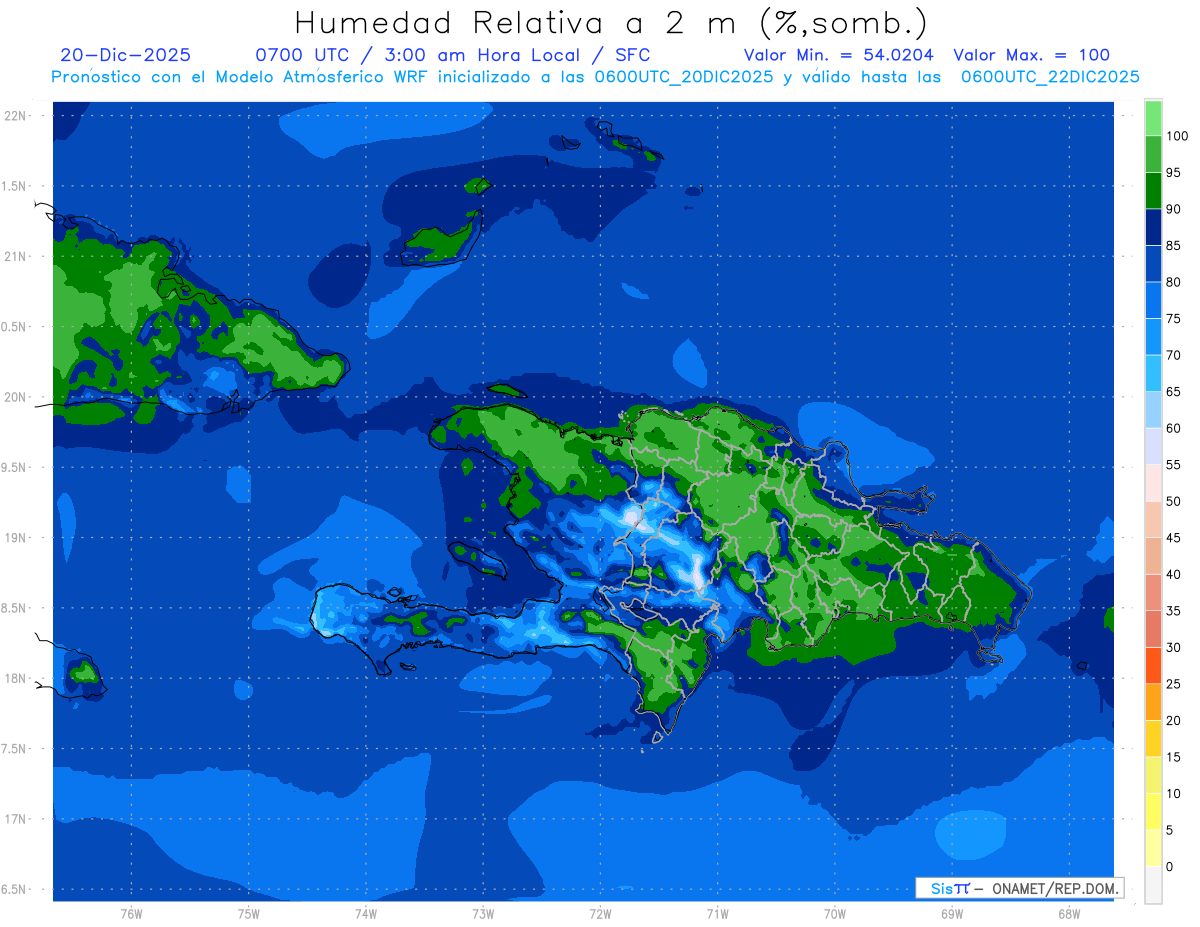Image resolution: width=1200 pixels, height=927 pixels.
Task: Click the legend value '50'
Action: pos(1173,501)
